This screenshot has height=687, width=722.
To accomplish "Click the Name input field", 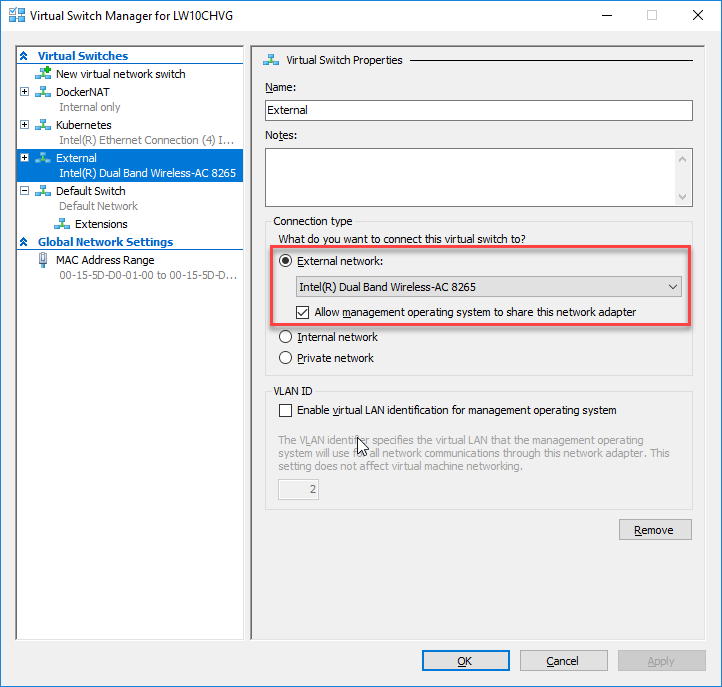I will pyautogui.click(x=479, y=111).
